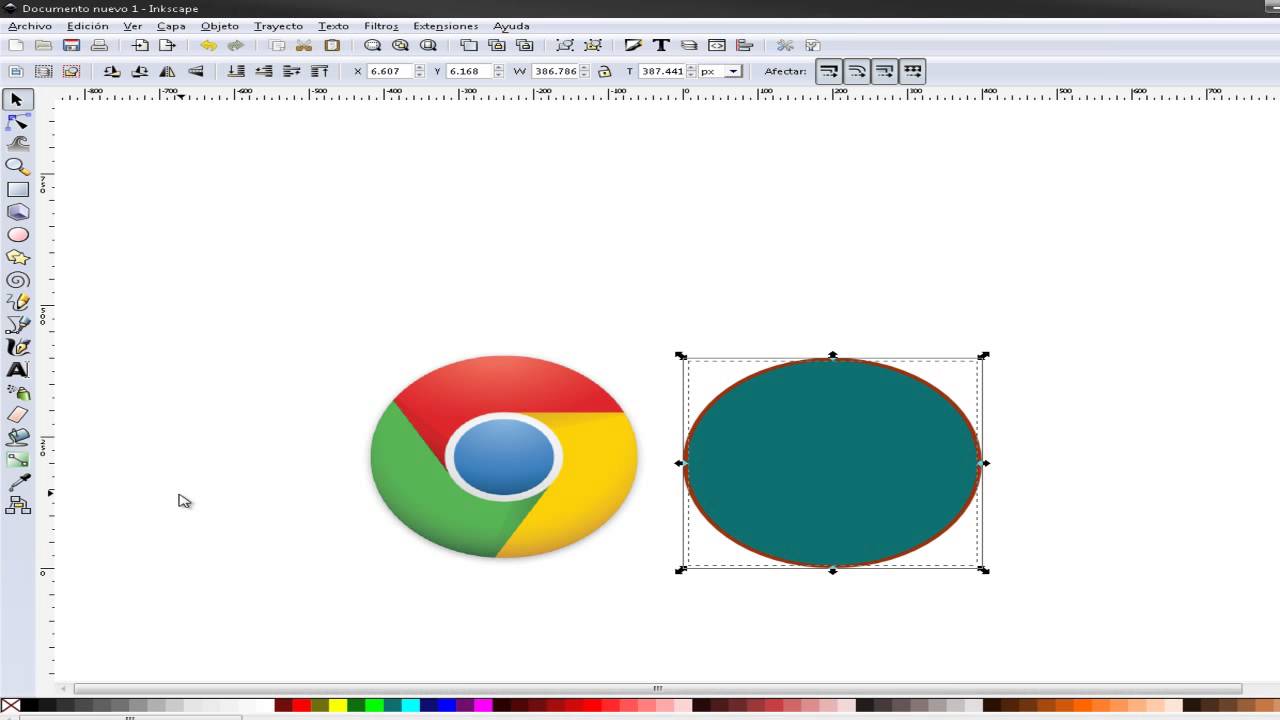Open the XML editor icon
This screenshot has width=1280, height=720.
[716, 45]
